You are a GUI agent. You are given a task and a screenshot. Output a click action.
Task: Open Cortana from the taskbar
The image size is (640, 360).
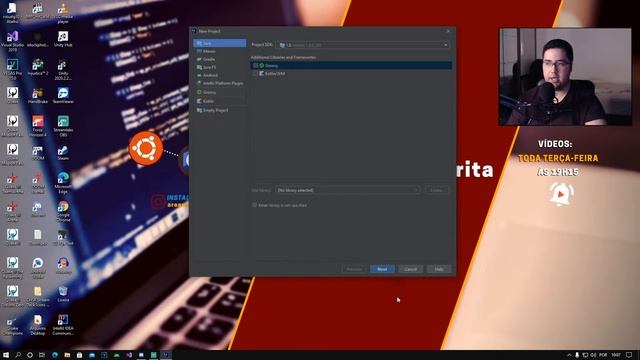[x=29, y=355]
